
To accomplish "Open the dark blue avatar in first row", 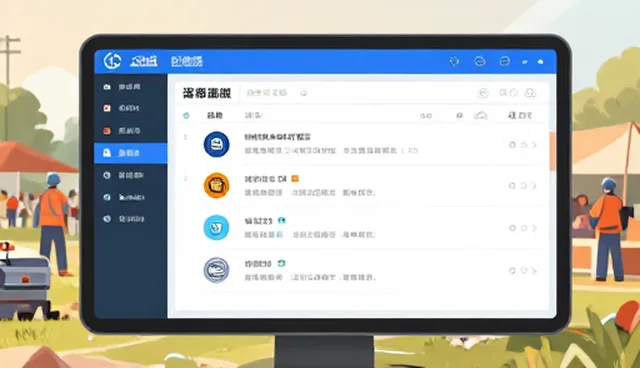I will coord(216,144).
